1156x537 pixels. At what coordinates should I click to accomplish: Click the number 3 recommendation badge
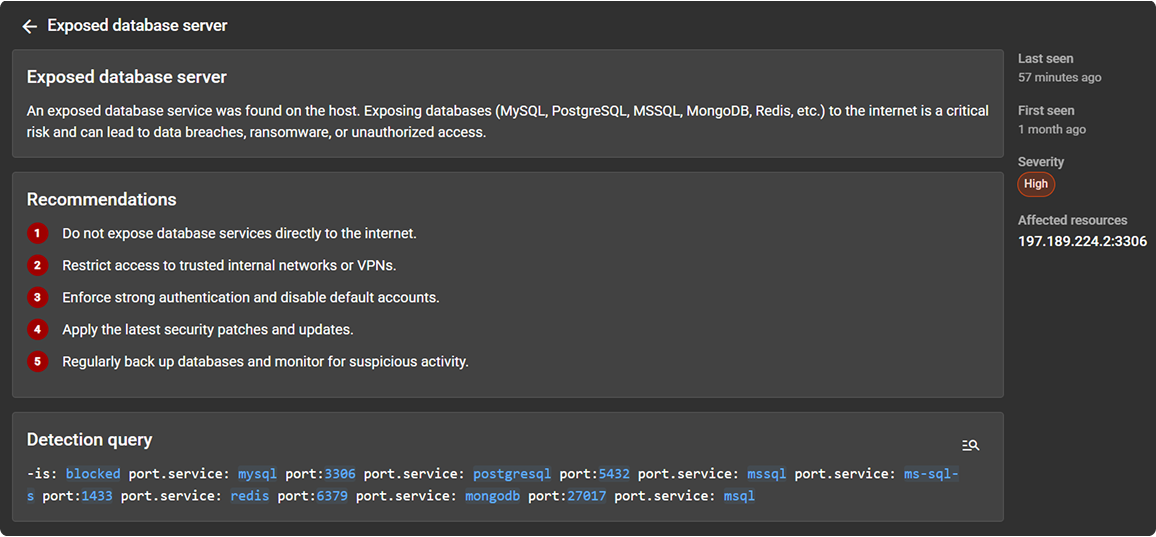(x=38, y=297)
